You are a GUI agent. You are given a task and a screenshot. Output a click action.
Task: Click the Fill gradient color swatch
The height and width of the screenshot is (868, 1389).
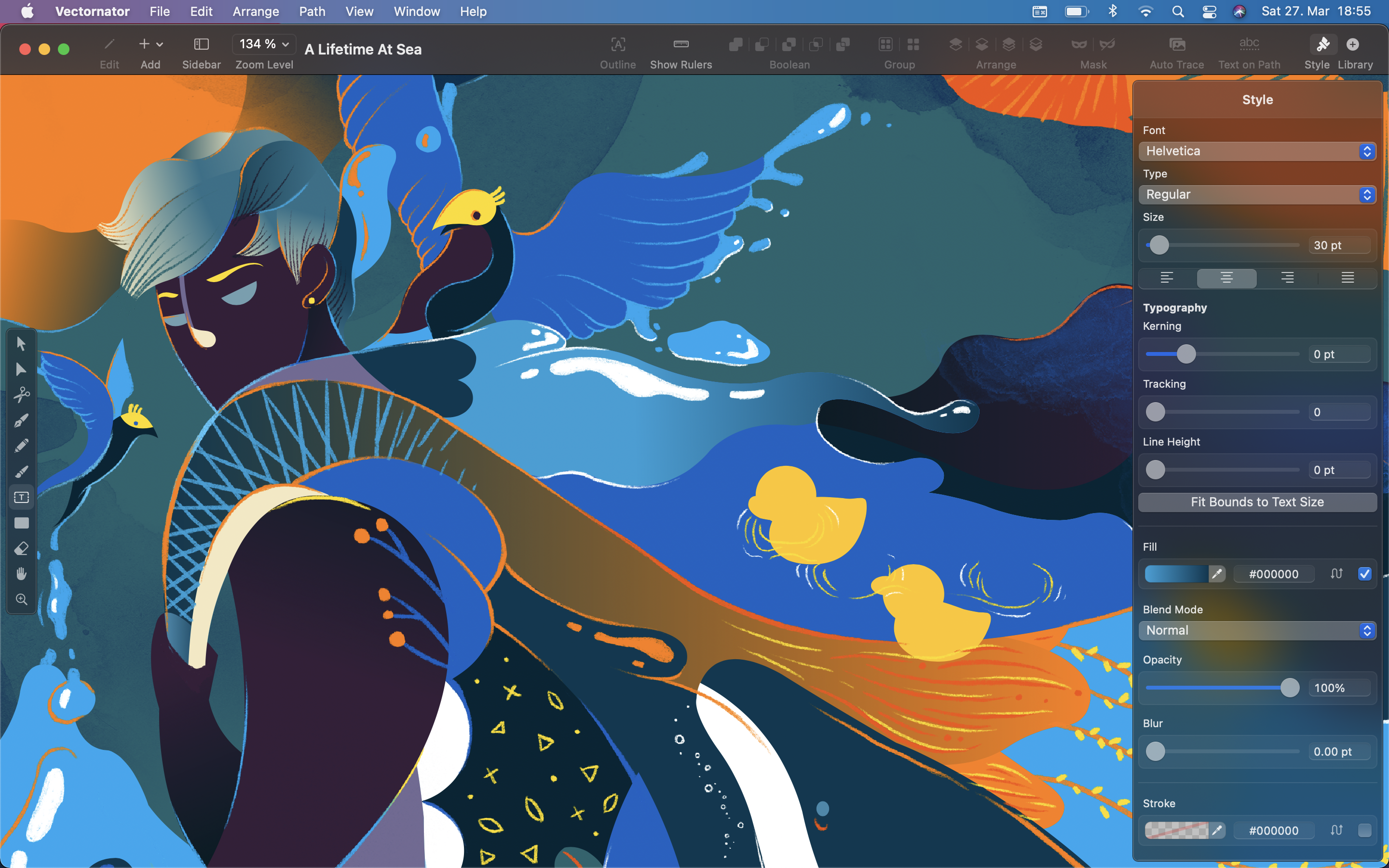pyautogui.click(x=1177, y=573)
